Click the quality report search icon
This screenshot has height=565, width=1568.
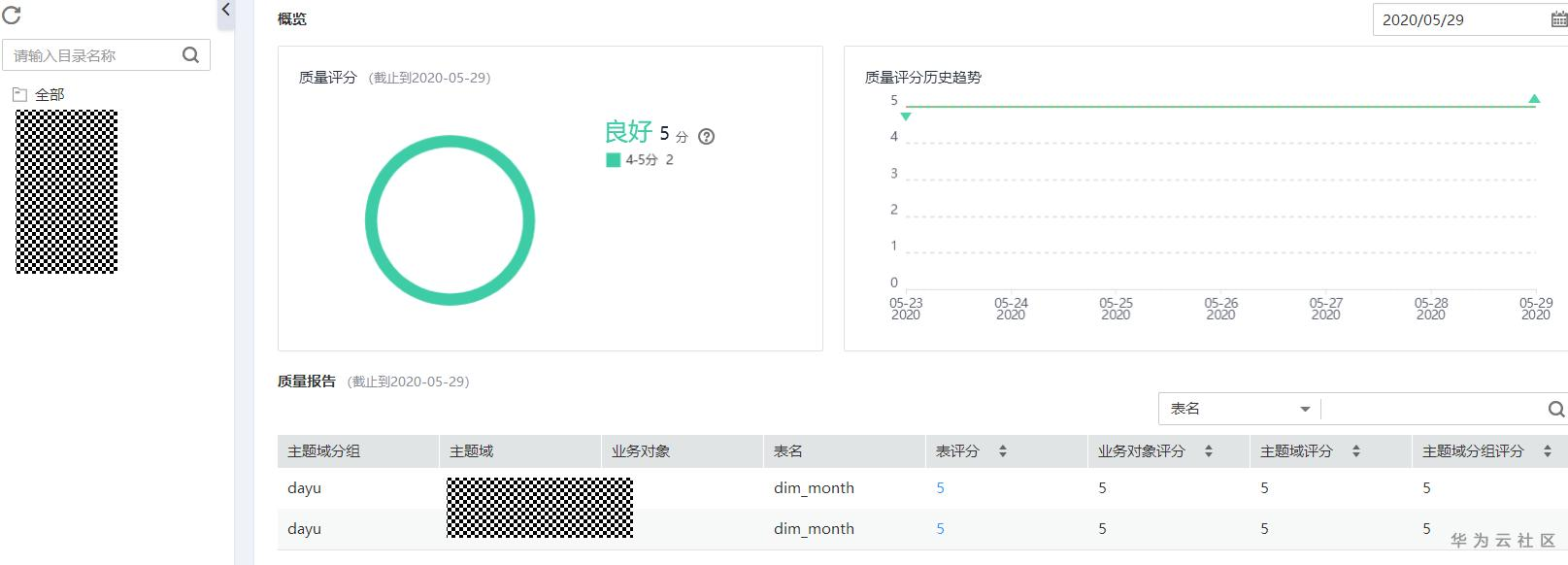(x=1555, y=410)
